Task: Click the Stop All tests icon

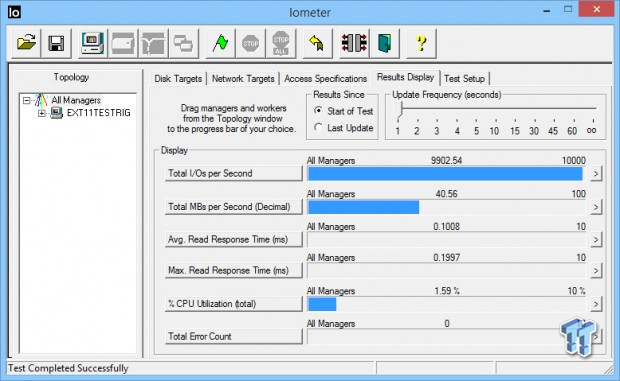Action: pos(281,43)
